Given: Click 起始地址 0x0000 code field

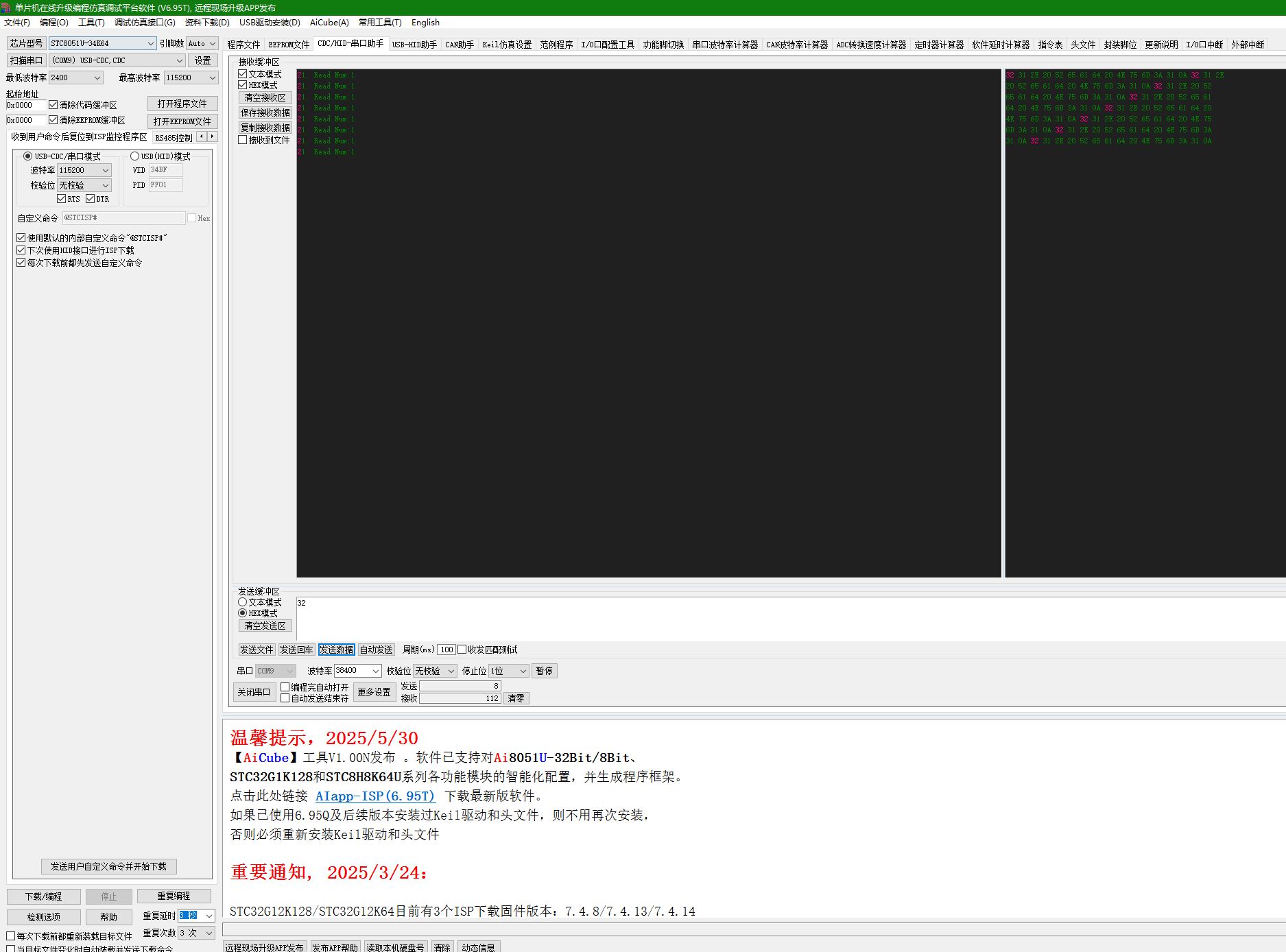Looking at the screenshot, I should pos(26,105).
